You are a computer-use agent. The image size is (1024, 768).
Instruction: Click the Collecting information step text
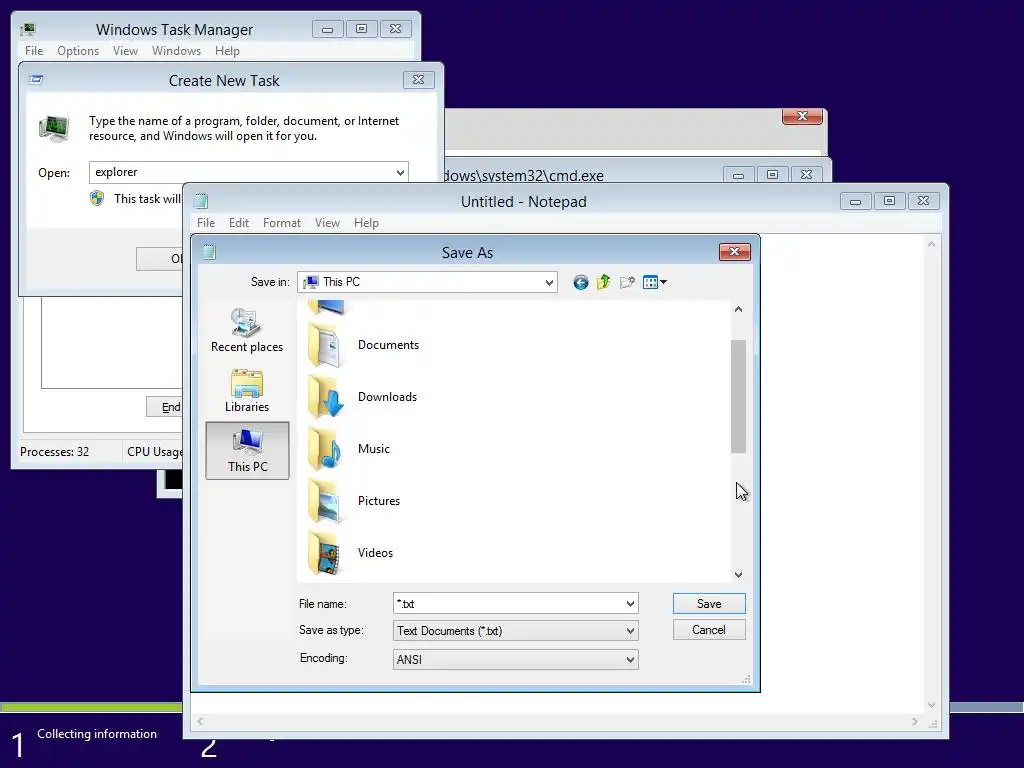[x=97, y=734]
